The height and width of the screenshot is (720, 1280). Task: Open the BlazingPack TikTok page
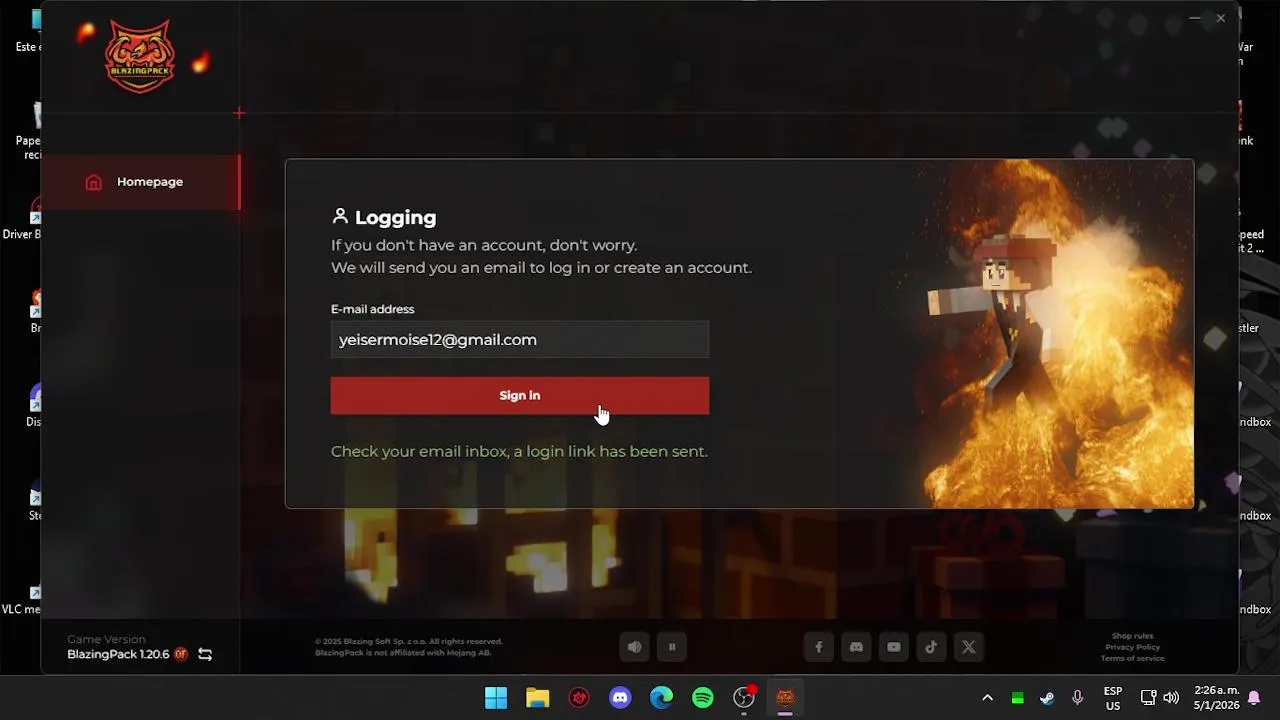[931, 647]
